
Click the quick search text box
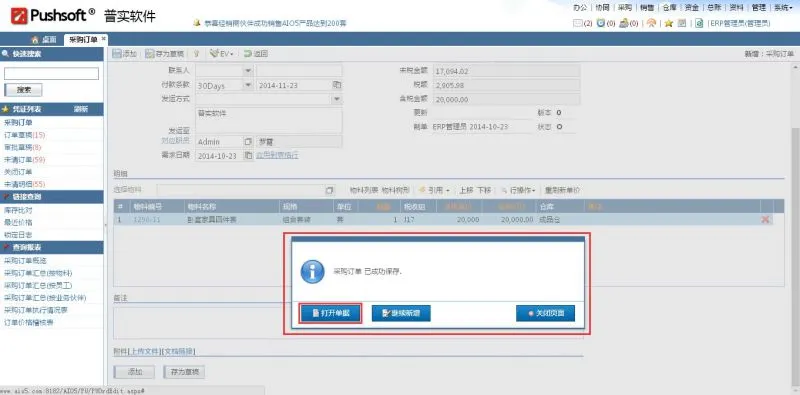pos(51,74)
